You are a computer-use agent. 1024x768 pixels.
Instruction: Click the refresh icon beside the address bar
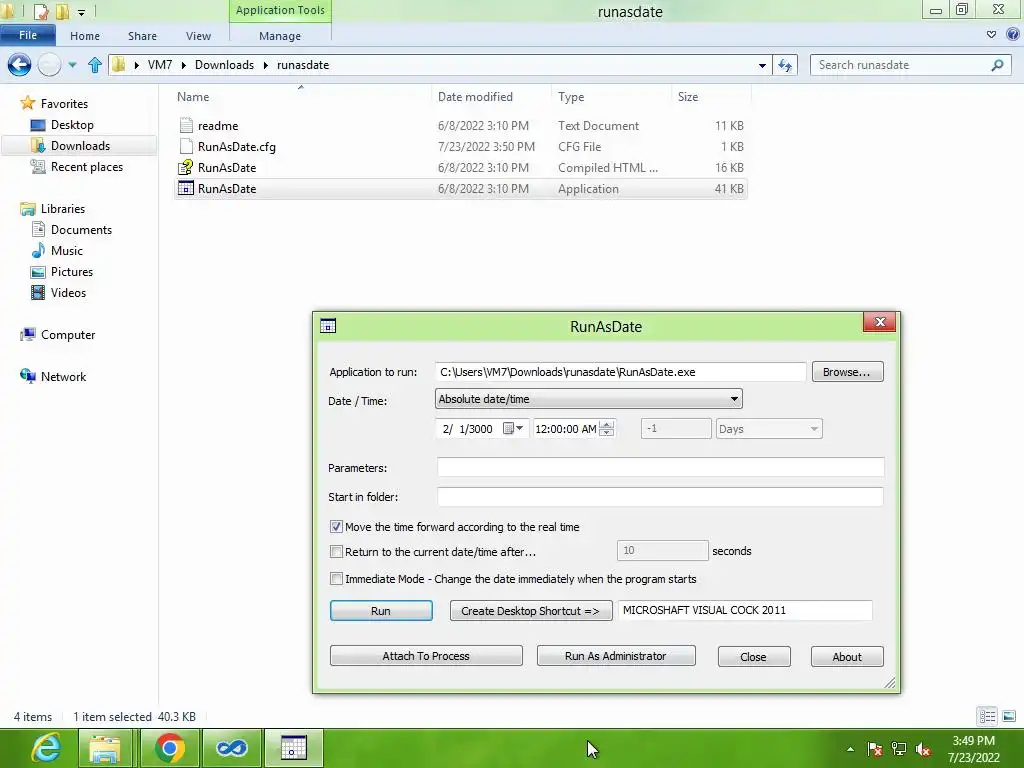pos(785,65)
